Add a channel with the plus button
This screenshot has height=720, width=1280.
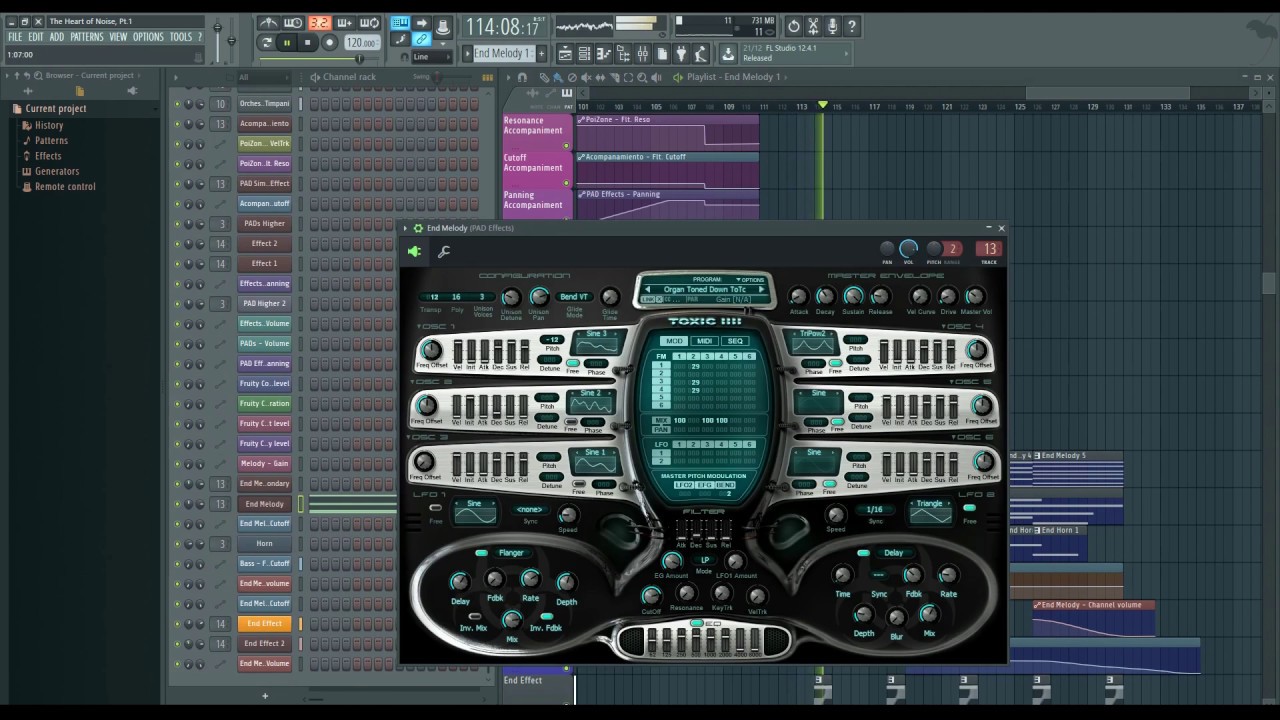tap(265, 696)
